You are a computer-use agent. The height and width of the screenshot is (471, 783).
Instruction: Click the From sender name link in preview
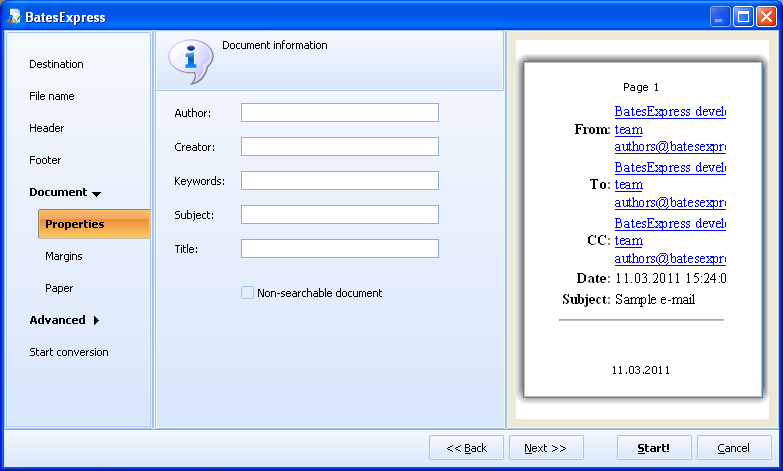pyautogui.click(x=670, y=111)
